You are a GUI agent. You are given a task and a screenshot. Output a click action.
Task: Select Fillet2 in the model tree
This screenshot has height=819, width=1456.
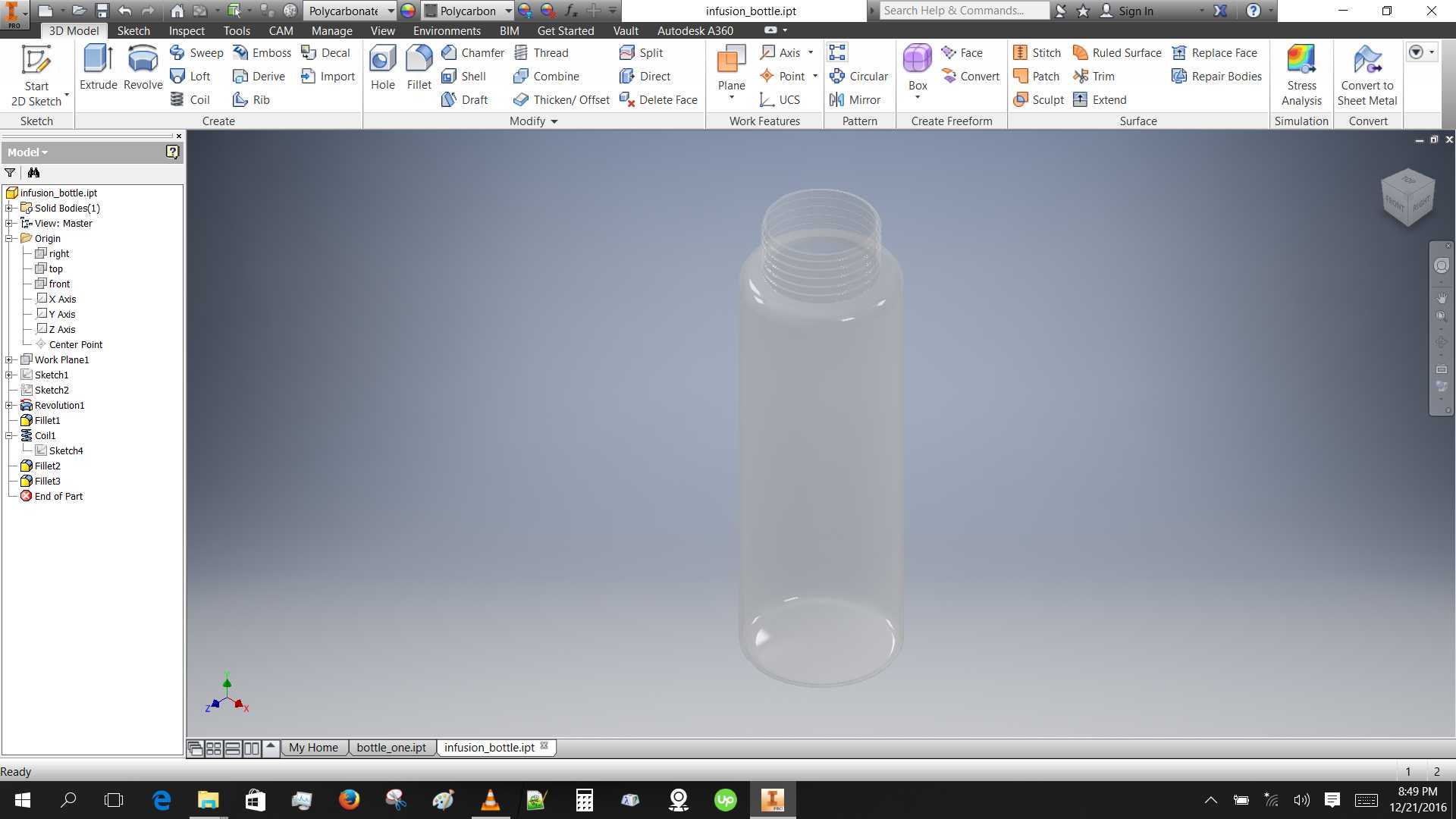[47, 466]
